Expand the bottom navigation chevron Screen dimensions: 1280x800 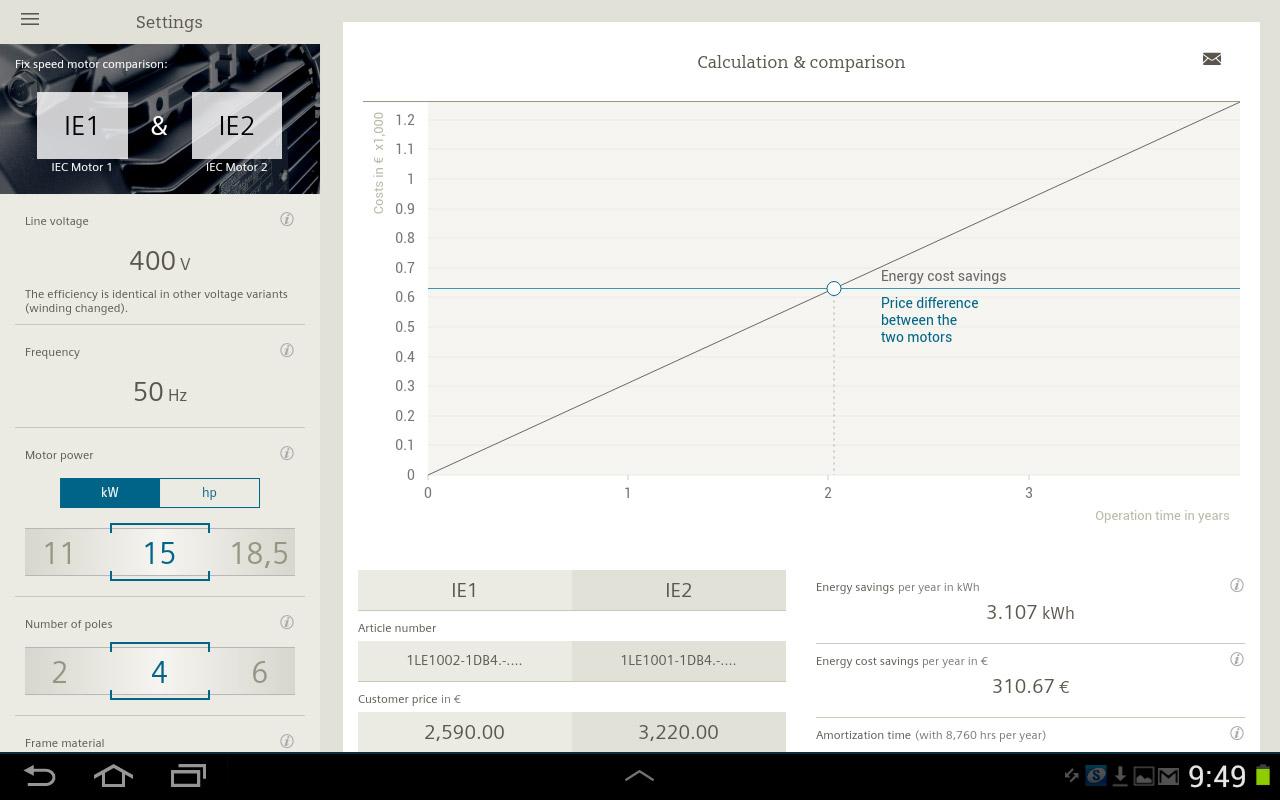coord(639,776)
